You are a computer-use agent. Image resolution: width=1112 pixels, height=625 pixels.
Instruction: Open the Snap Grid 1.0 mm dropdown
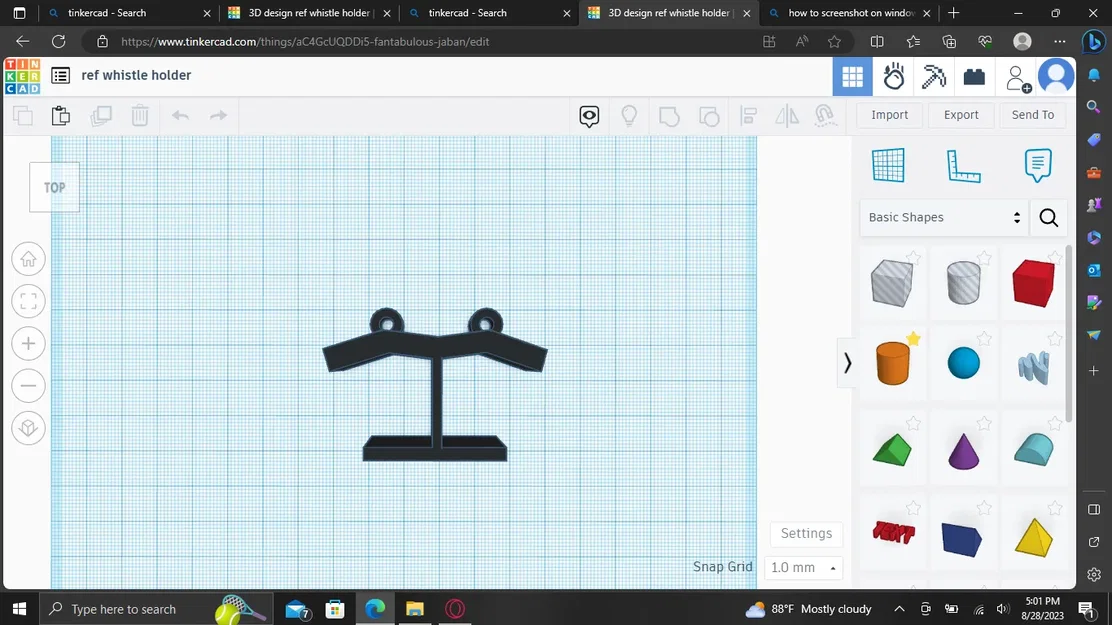[x=804, y=568]
